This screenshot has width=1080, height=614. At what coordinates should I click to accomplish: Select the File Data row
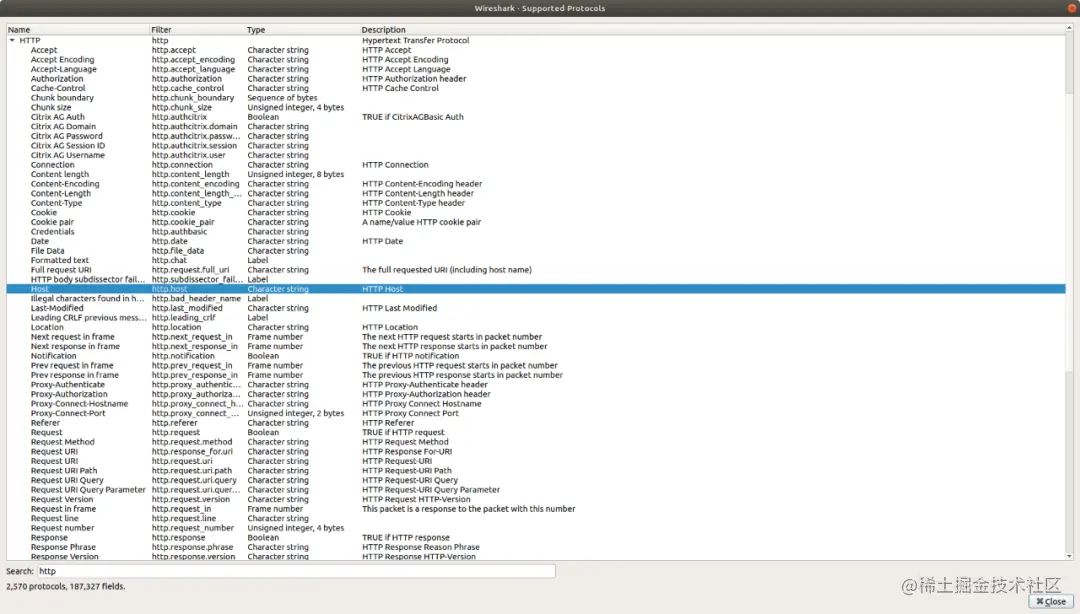pos(536,251)
